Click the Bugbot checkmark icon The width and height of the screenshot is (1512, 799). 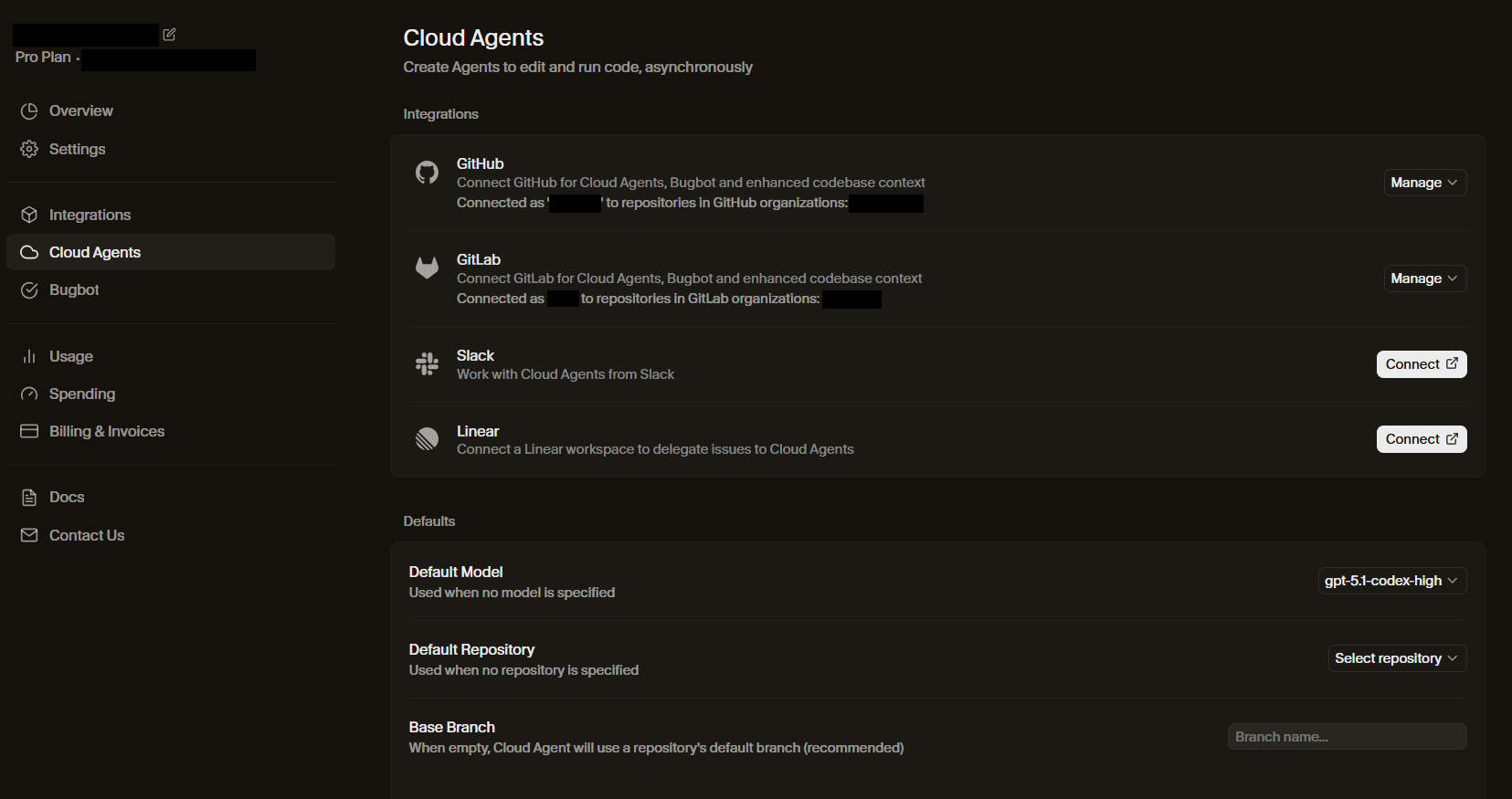coord(29,290)
